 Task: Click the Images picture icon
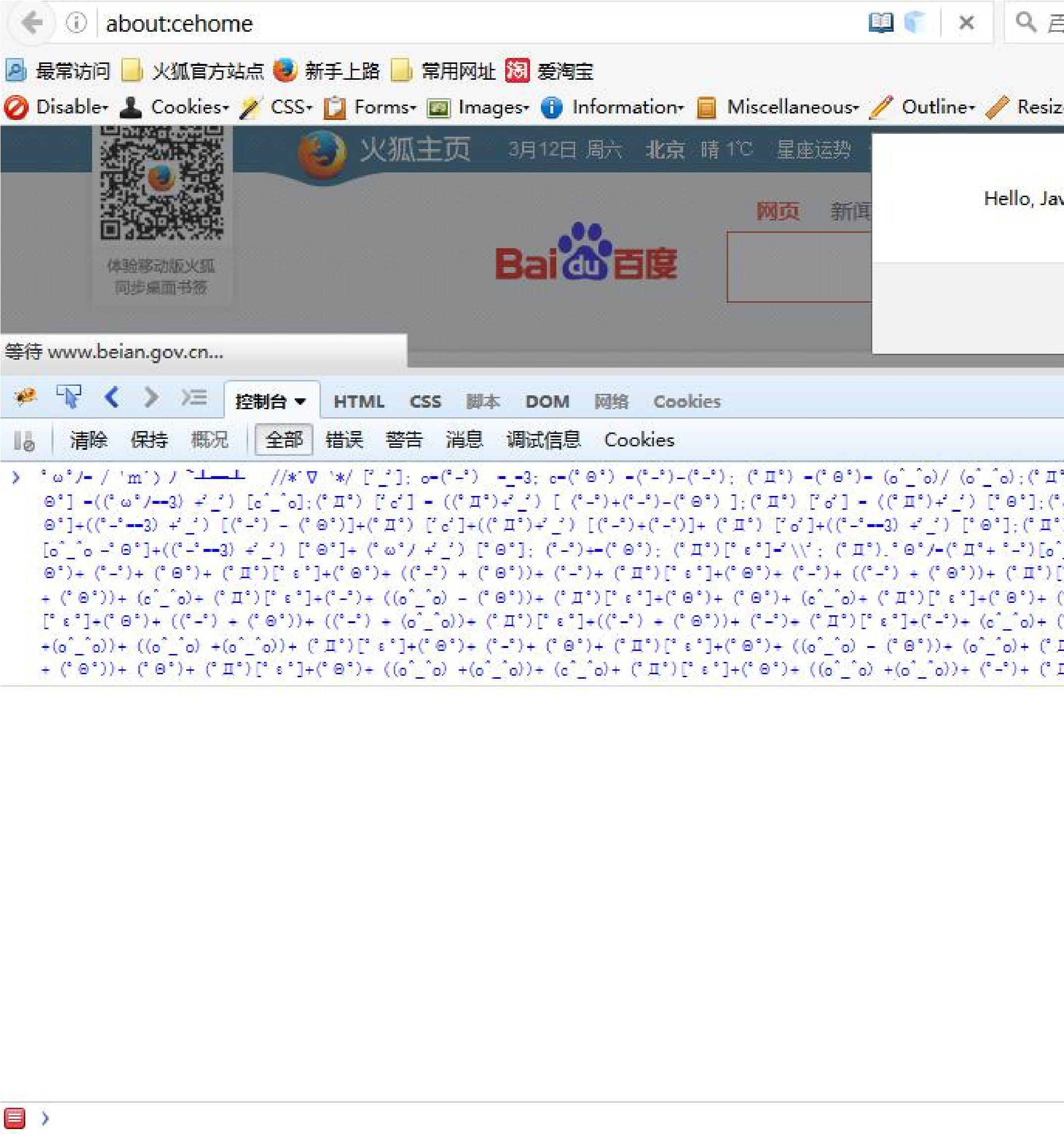[x=438, y=107]
